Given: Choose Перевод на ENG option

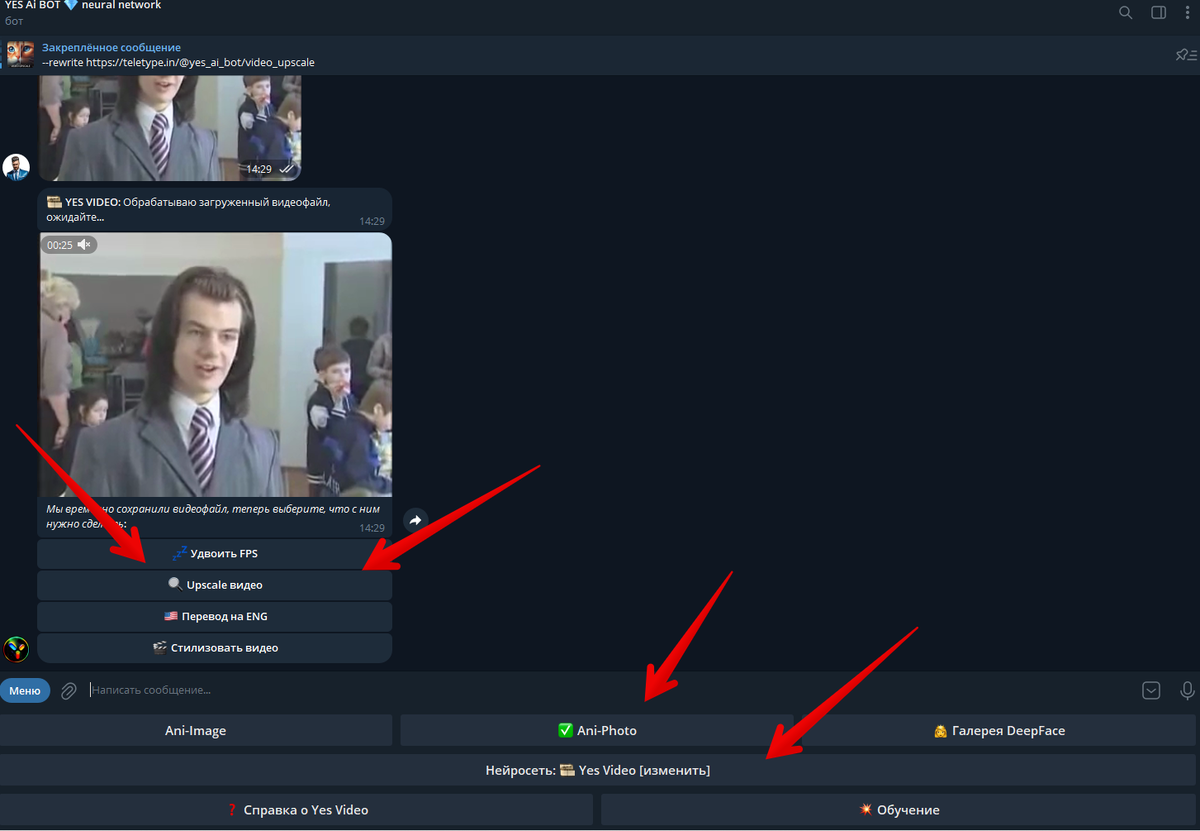Looking at the screenshot, I should pos(214,616).
